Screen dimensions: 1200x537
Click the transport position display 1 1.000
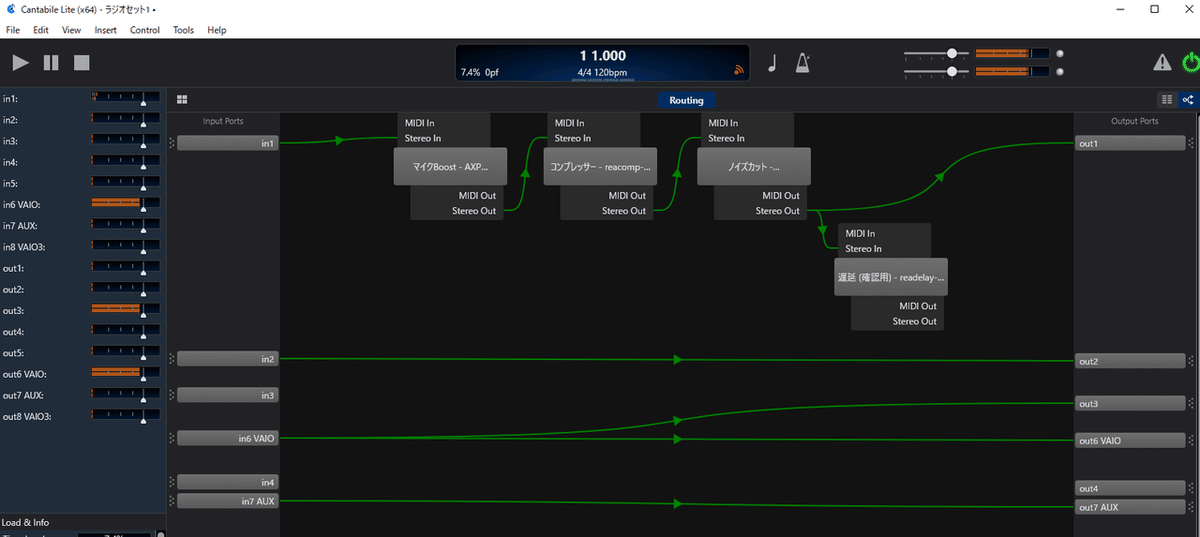point(603,57)
